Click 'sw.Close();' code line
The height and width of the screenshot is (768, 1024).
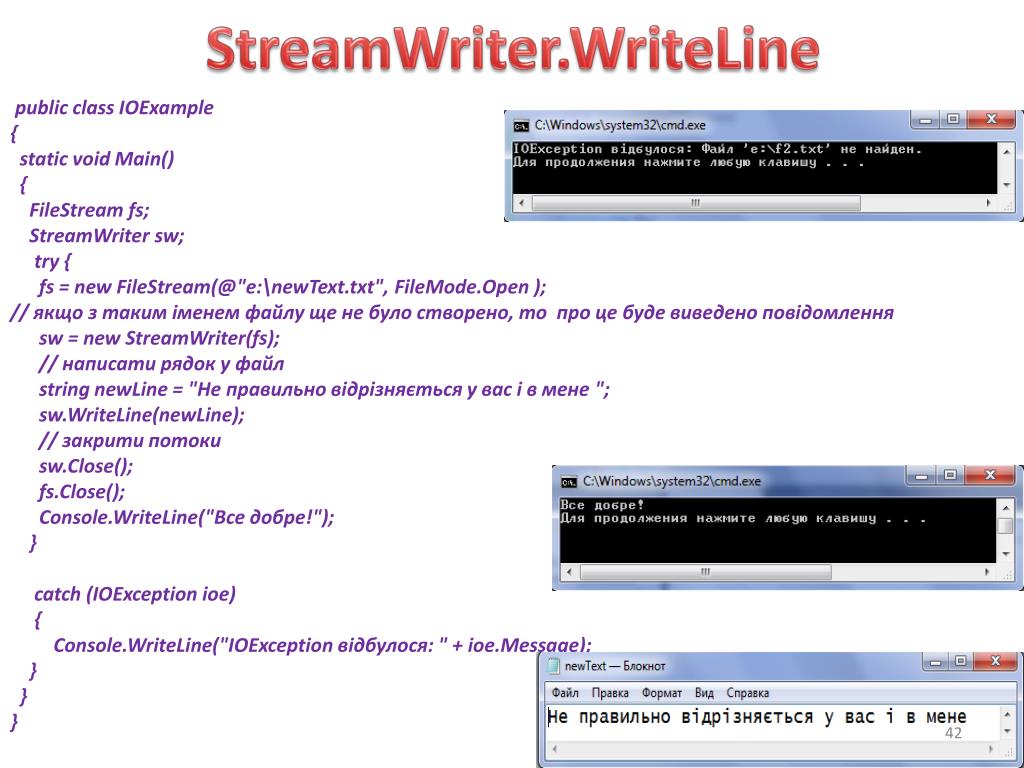[86, 466]
